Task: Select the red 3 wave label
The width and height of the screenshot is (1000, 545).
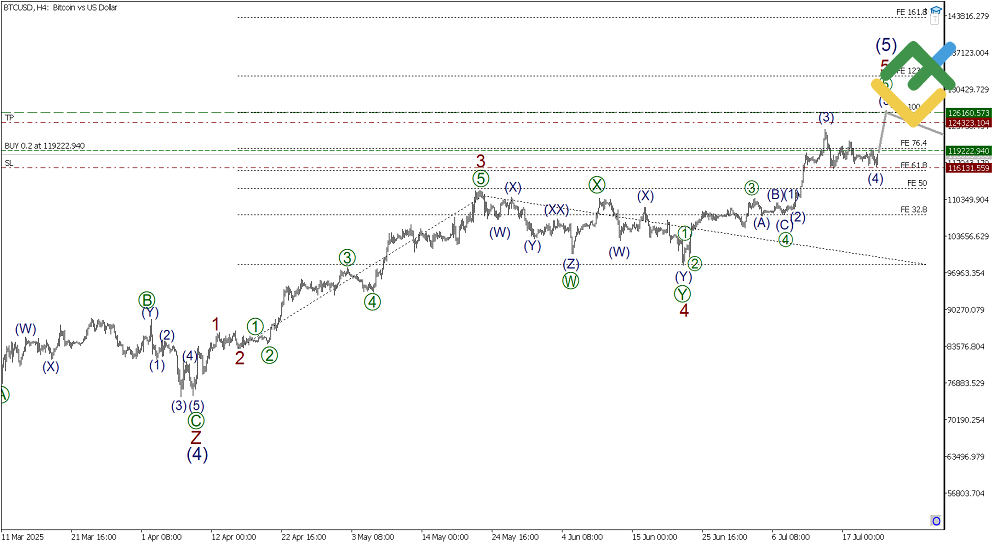Action: (481, 161)
